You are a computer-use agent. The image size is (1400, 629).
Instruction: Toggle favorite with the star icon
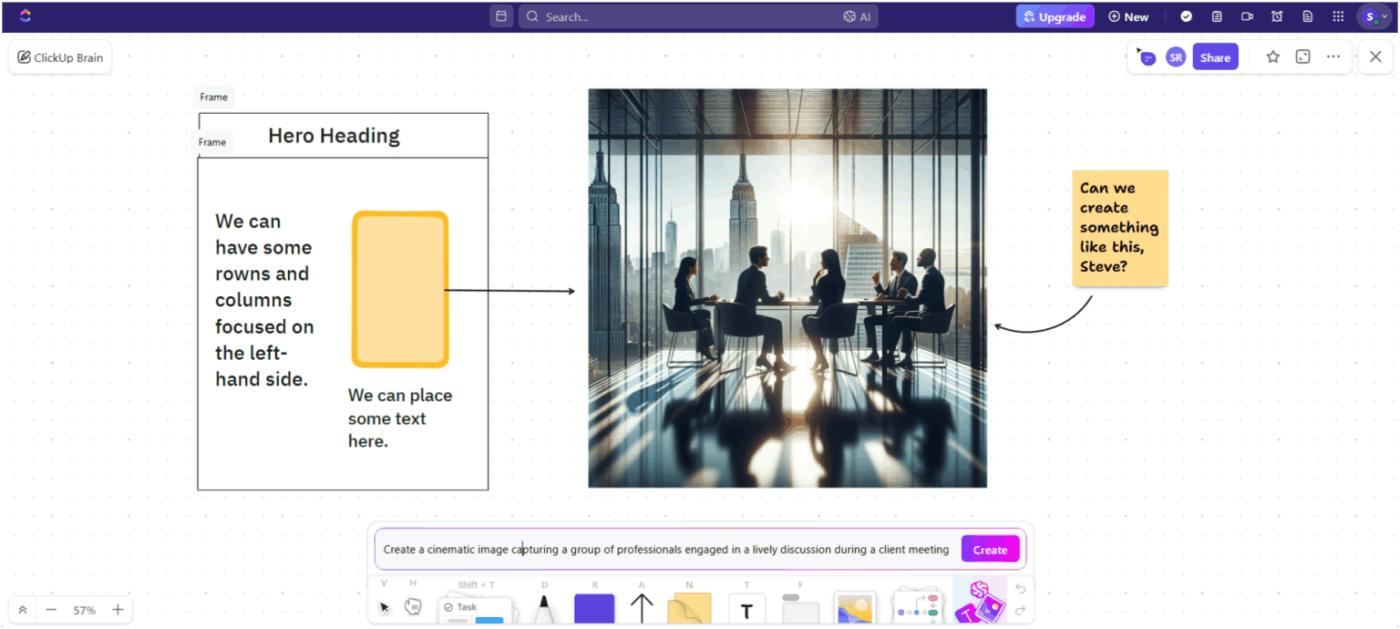1272,57
